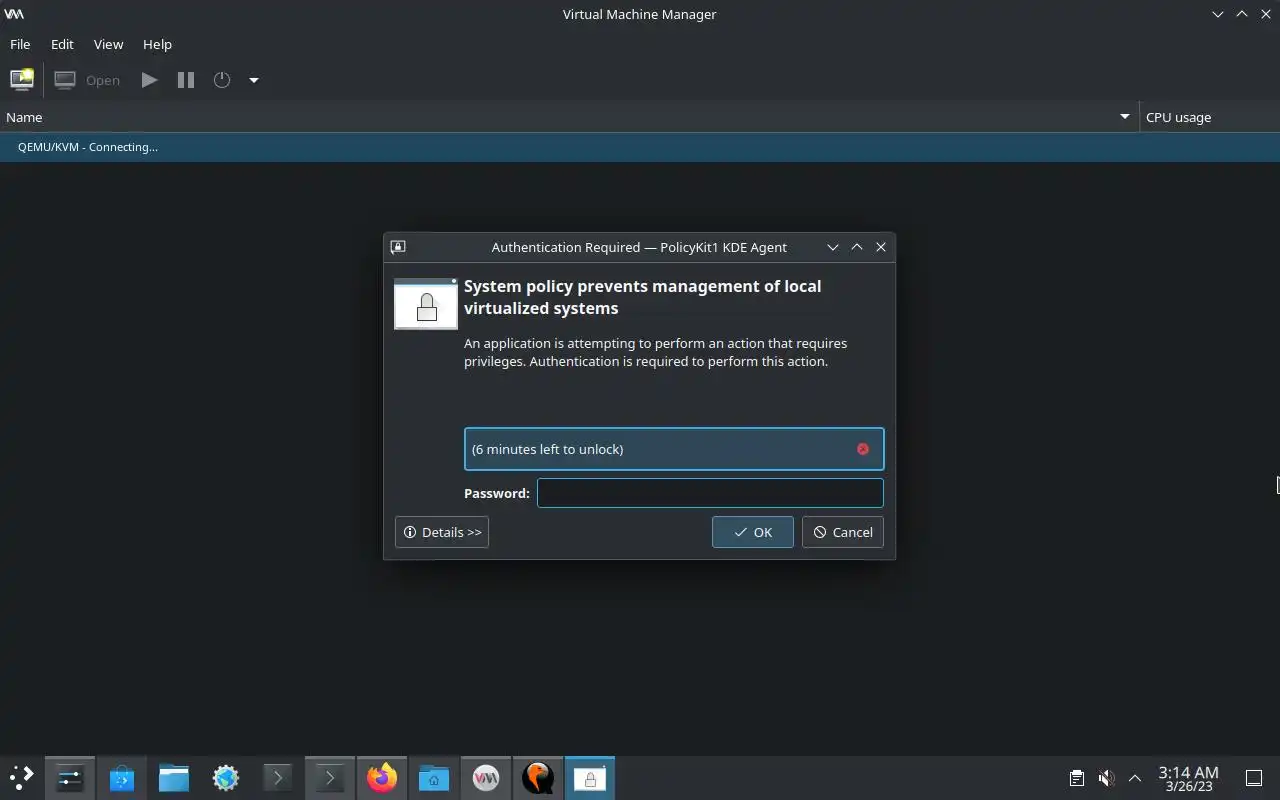Open the Dolphin file manager taskbar icon
This screenshot has width=1280, height=800.
click(174, 778)
